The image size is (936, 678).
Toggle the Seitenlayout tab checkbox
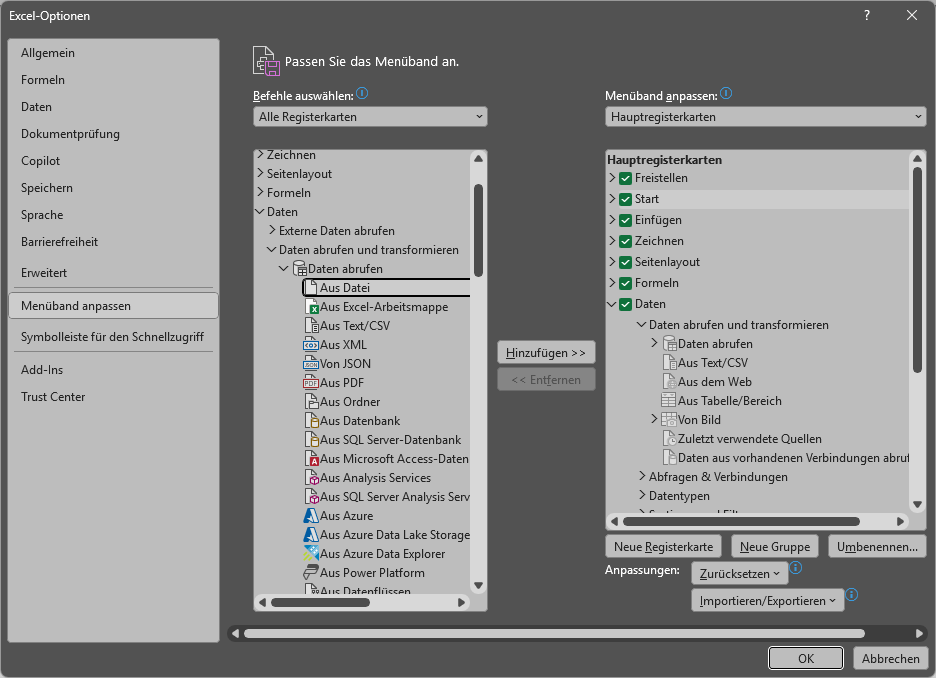click(x=626, y=262)
